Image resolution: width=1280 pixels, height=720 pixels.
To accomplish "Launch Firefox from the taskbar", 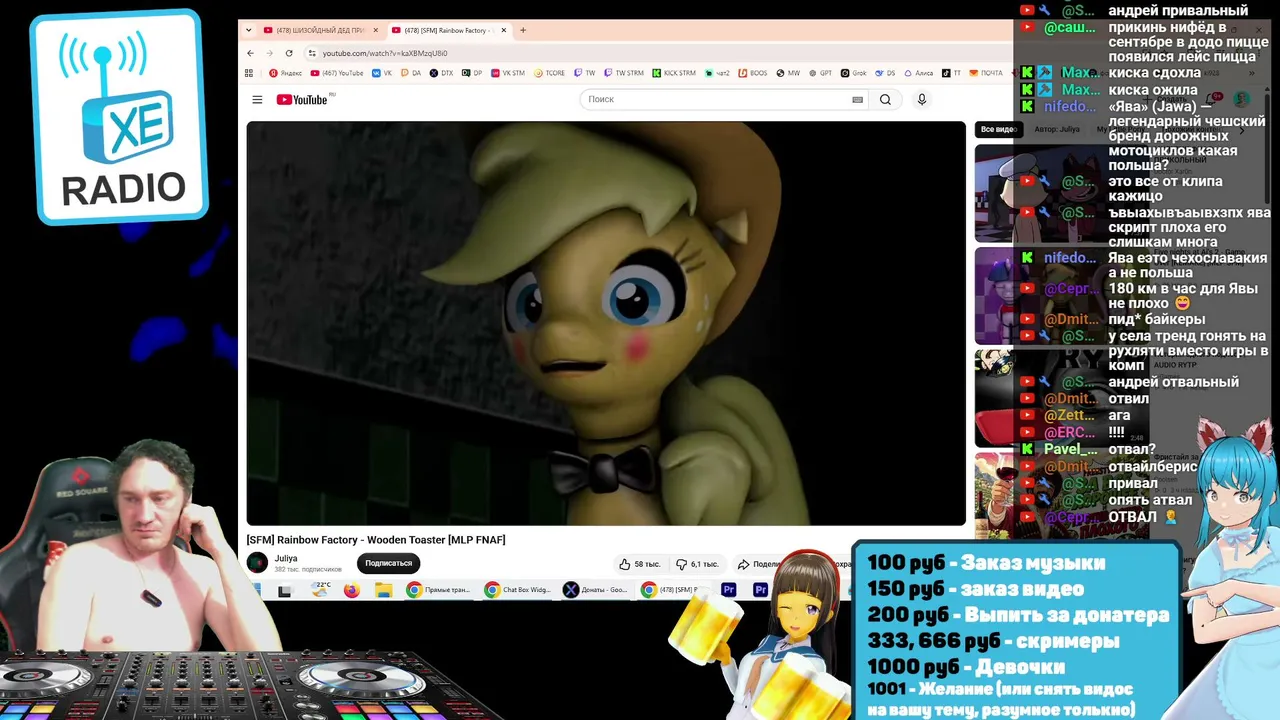I will (351, 591).
